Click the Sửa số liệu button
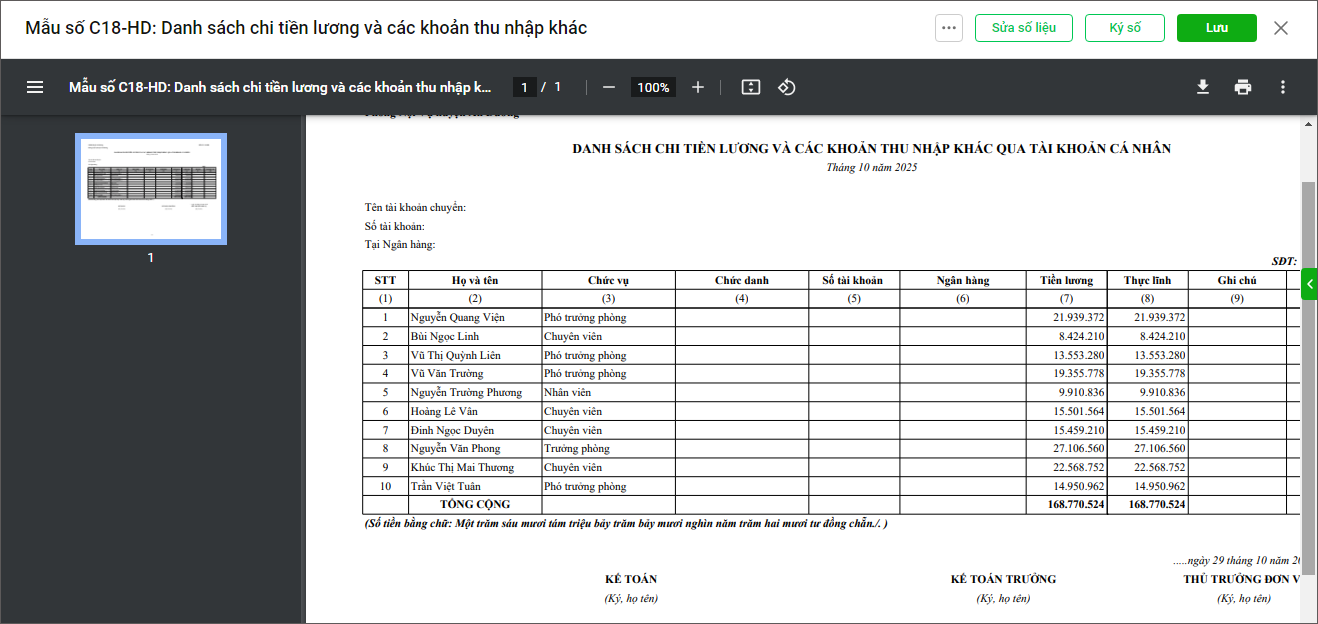1318x624 pixels. point(1024,28)
